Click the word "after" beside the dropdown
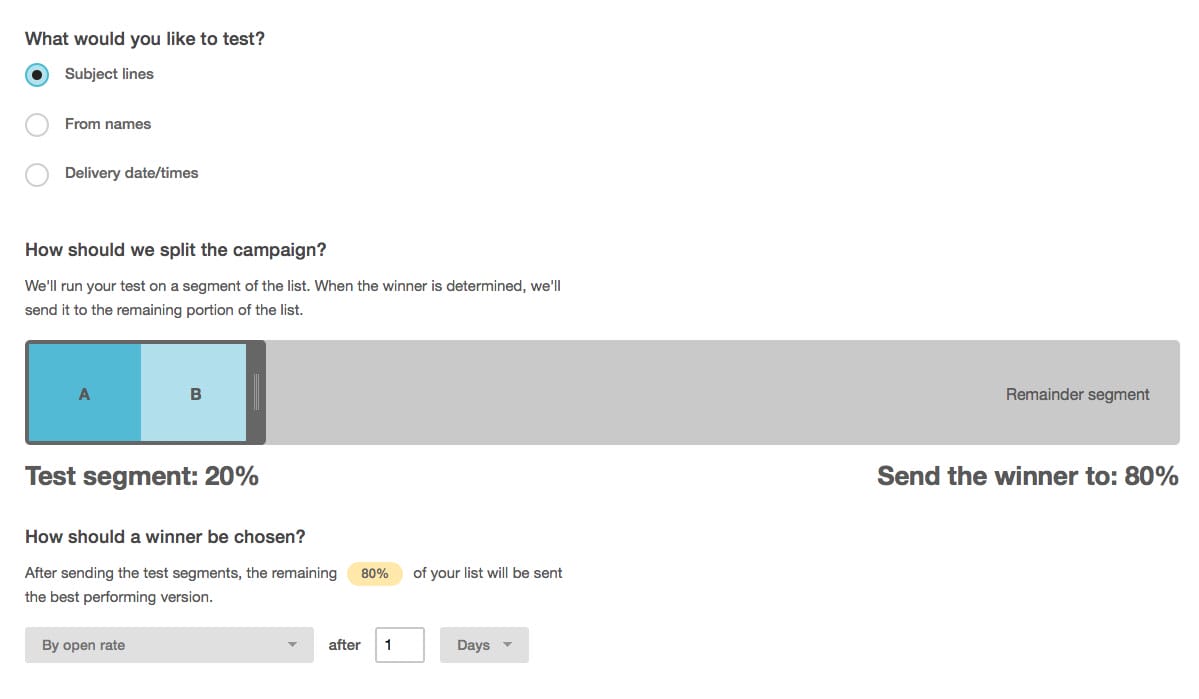 344,644
